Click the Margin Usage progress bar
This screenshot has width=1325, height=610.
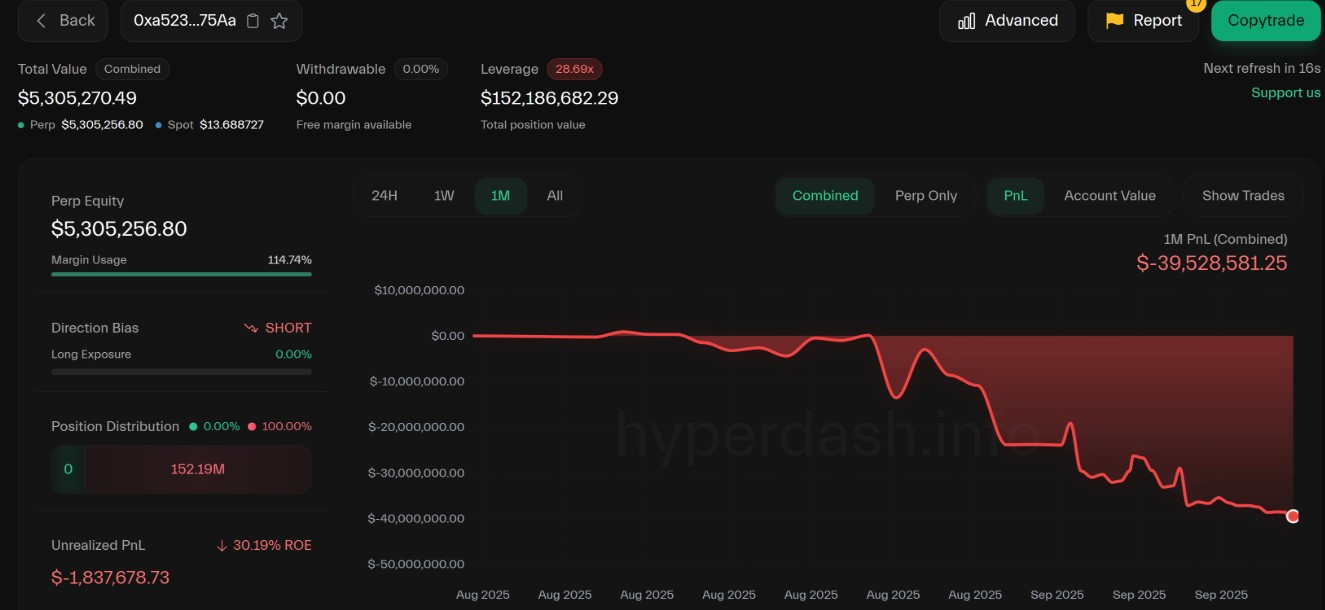181,274
